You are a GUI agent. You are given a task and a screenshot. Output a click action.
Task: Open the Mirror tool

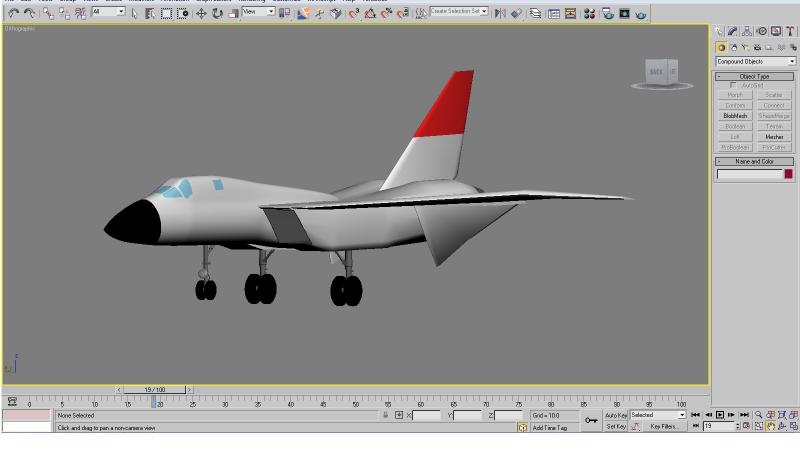click(500, 13)
